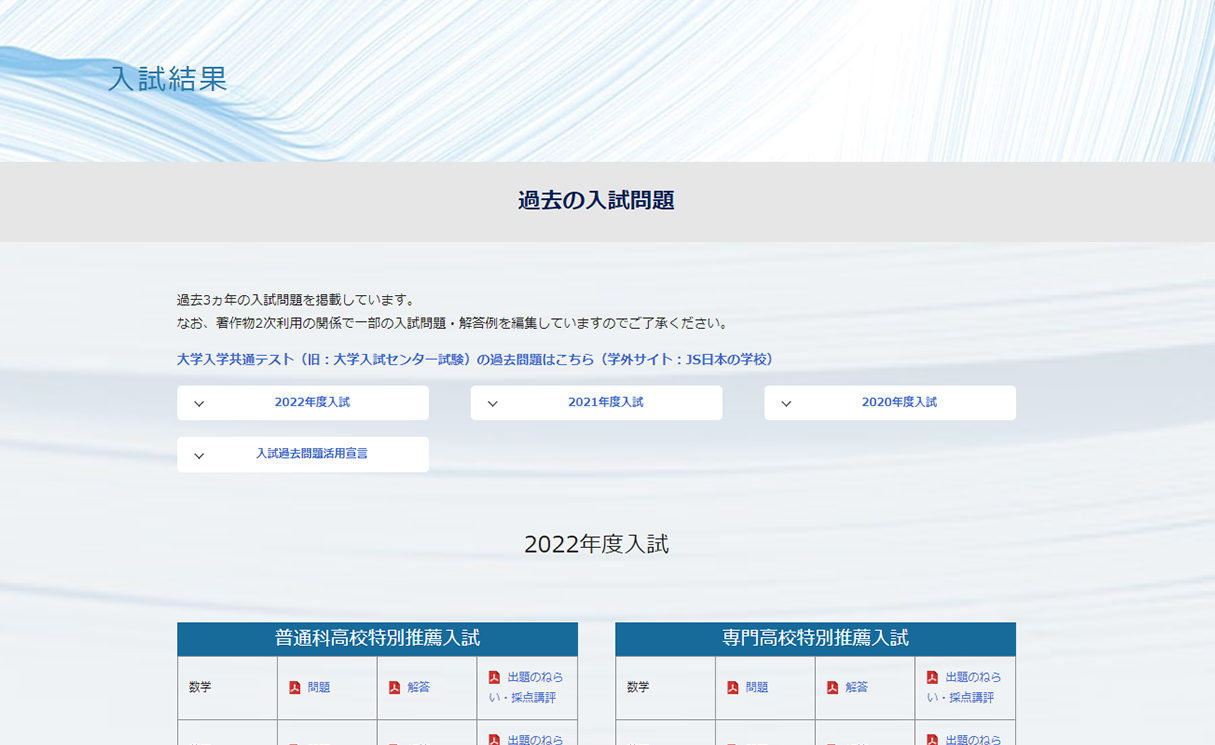Jump to 2020年度入試 section
Viewport: 1215px width, 745px height.
pyautogui.click(x=899, y=403)
